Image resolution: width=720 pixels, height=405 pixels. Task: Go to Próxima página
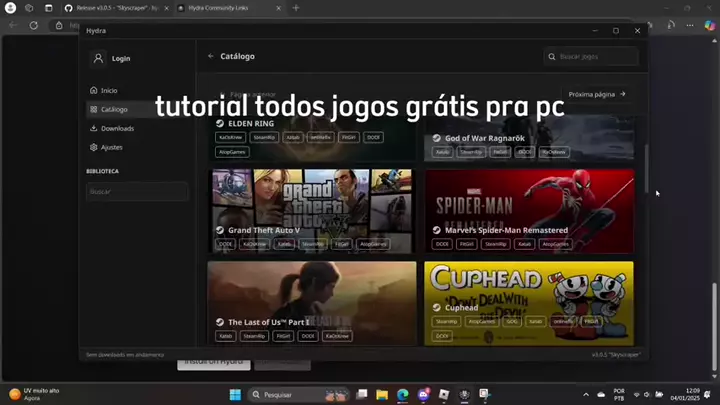597,94
